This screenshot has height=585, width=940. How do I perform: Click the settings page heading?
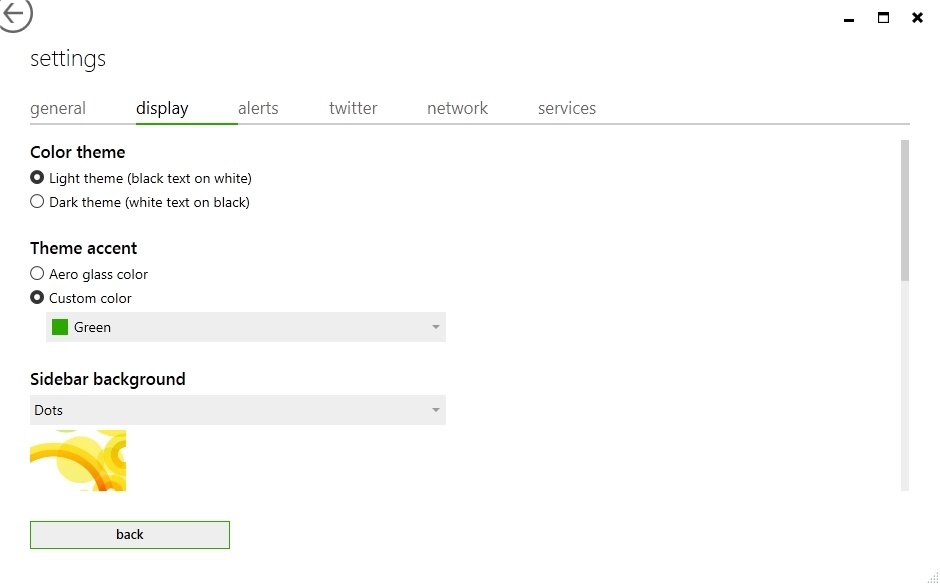click(x=67, y=59)
